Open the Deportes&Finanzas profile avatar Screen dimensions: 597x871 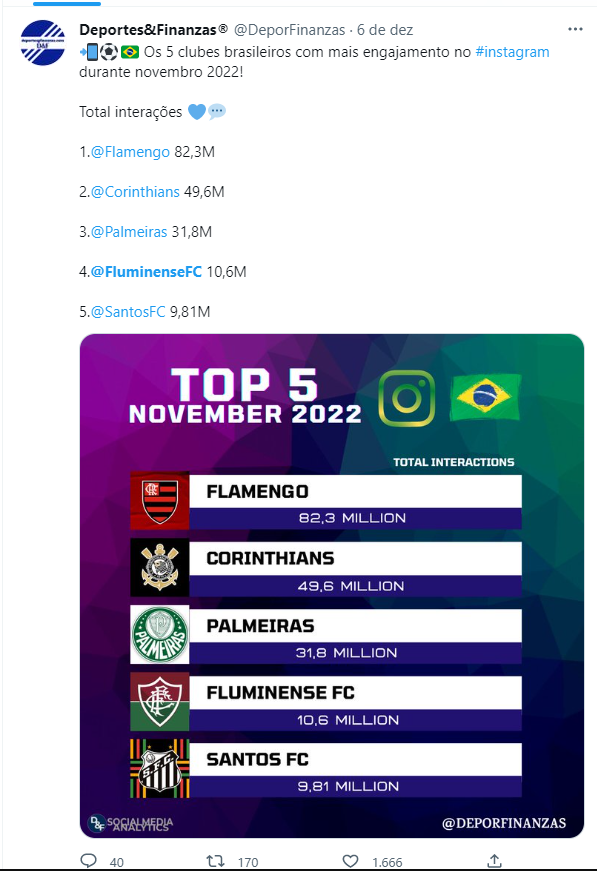43,43
